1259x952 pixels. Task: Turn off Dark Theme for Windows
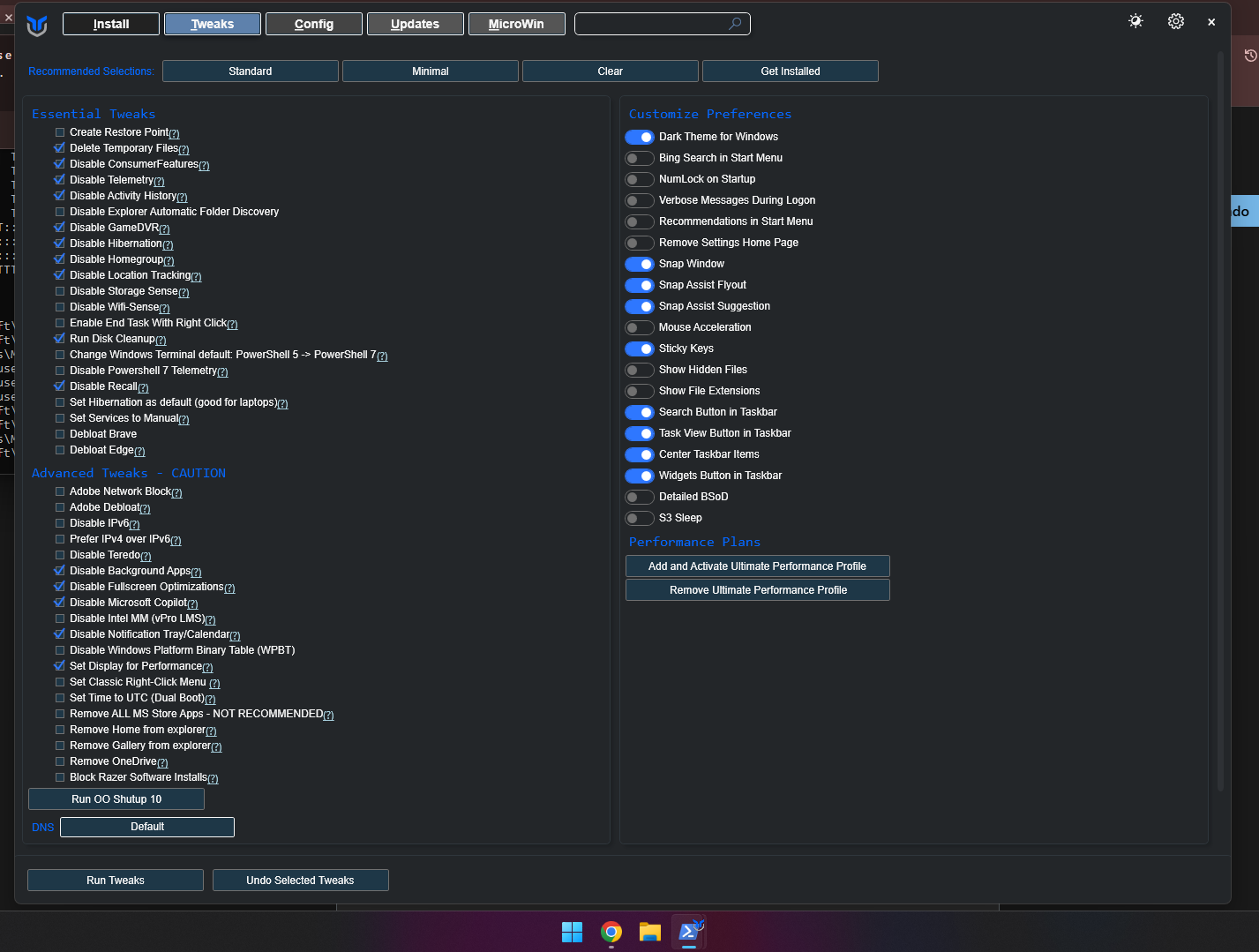point(640,137)
